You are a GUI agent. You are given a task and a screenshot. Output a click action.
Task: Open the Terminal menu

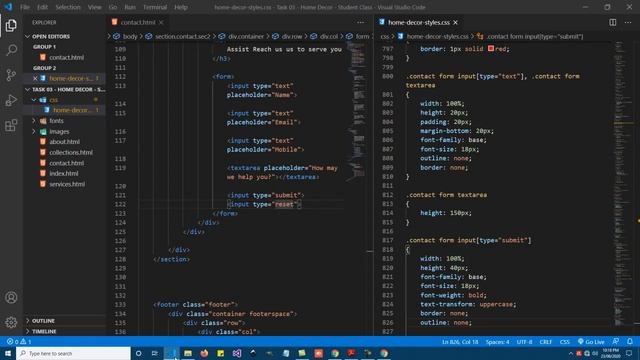[x=155, y=7]
